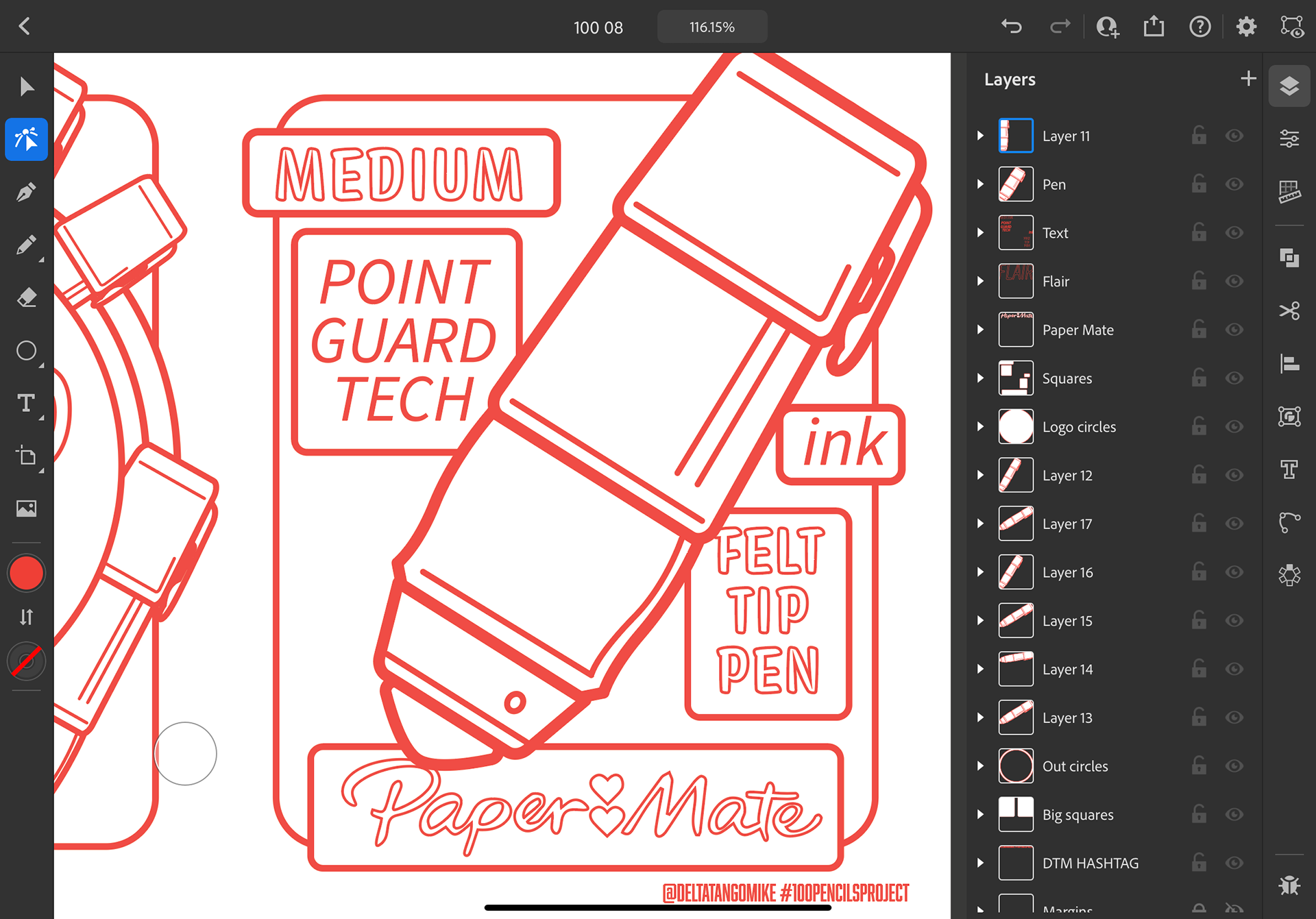The height and width of the screenshot is (919, 1316).
Task: Expand the Paper Mate layer
Action: [x=980, y=330]
